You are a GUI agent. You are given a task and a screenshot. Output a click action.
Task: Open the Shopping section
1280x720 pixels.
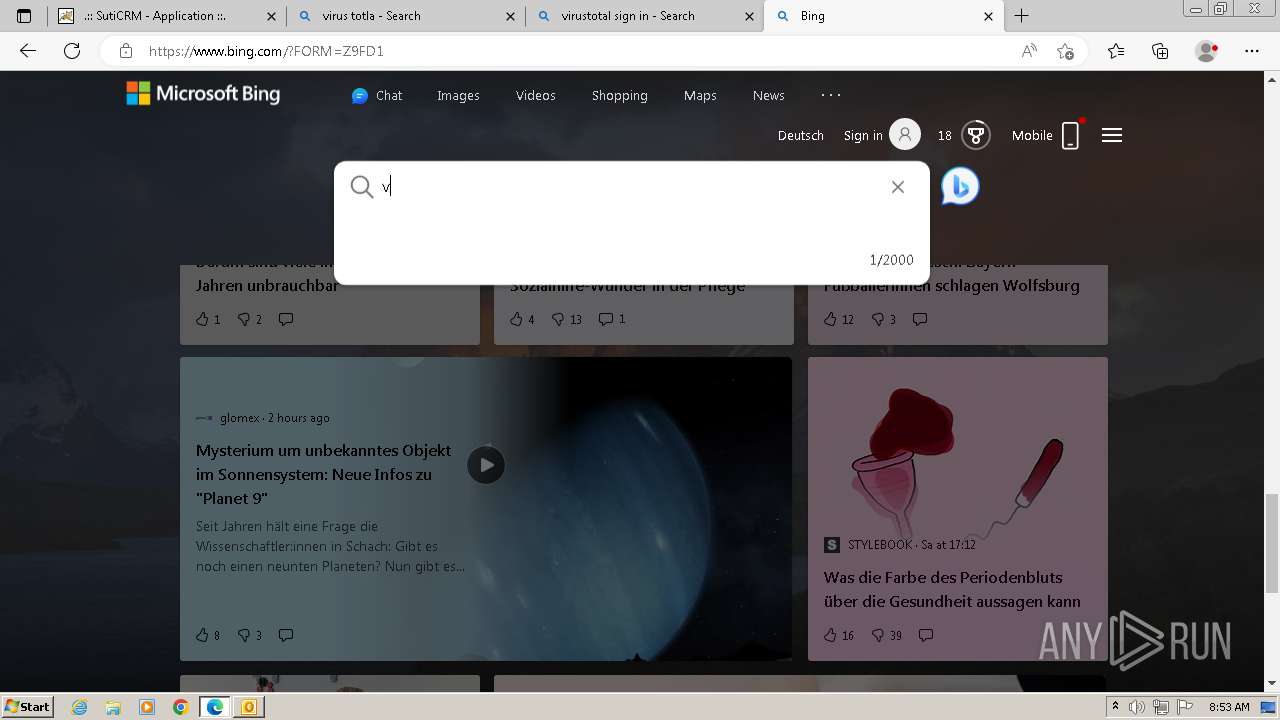[619, 95]
